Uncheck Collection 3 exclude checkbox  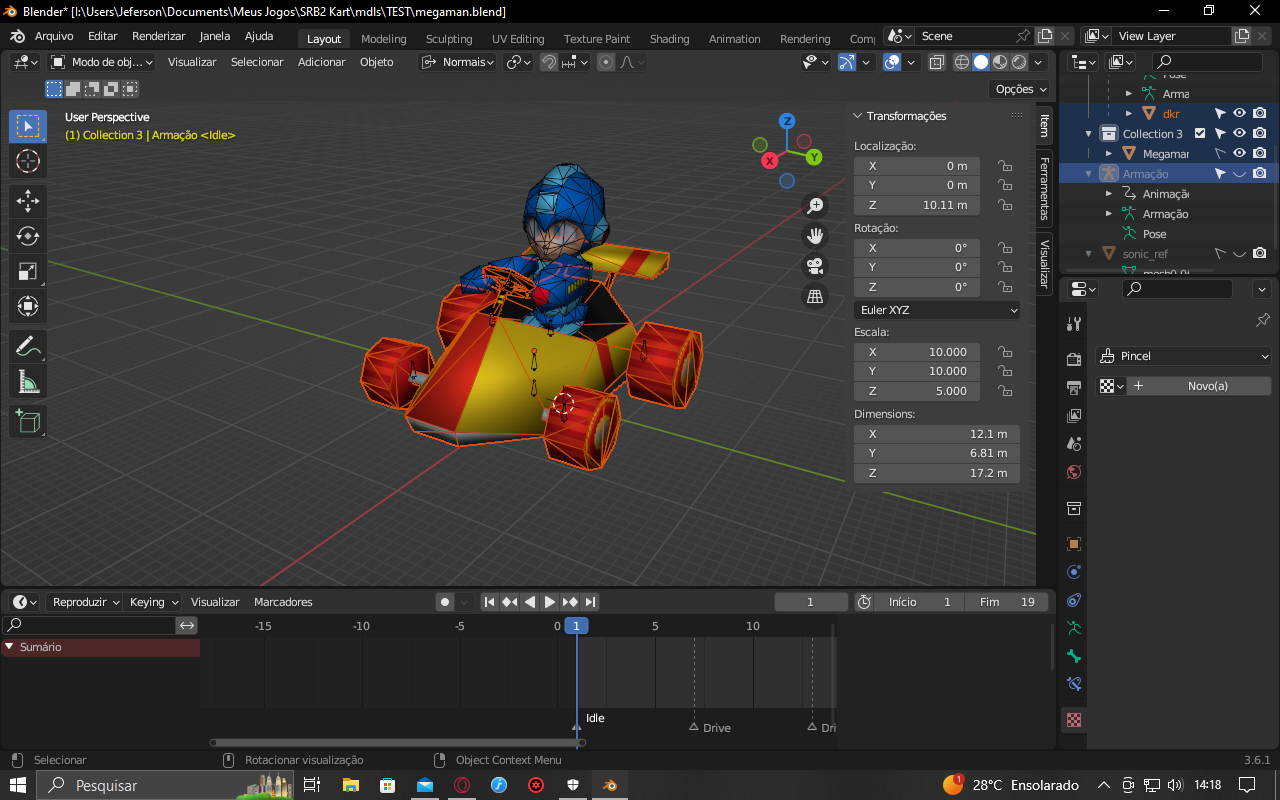click(1201, 133)
